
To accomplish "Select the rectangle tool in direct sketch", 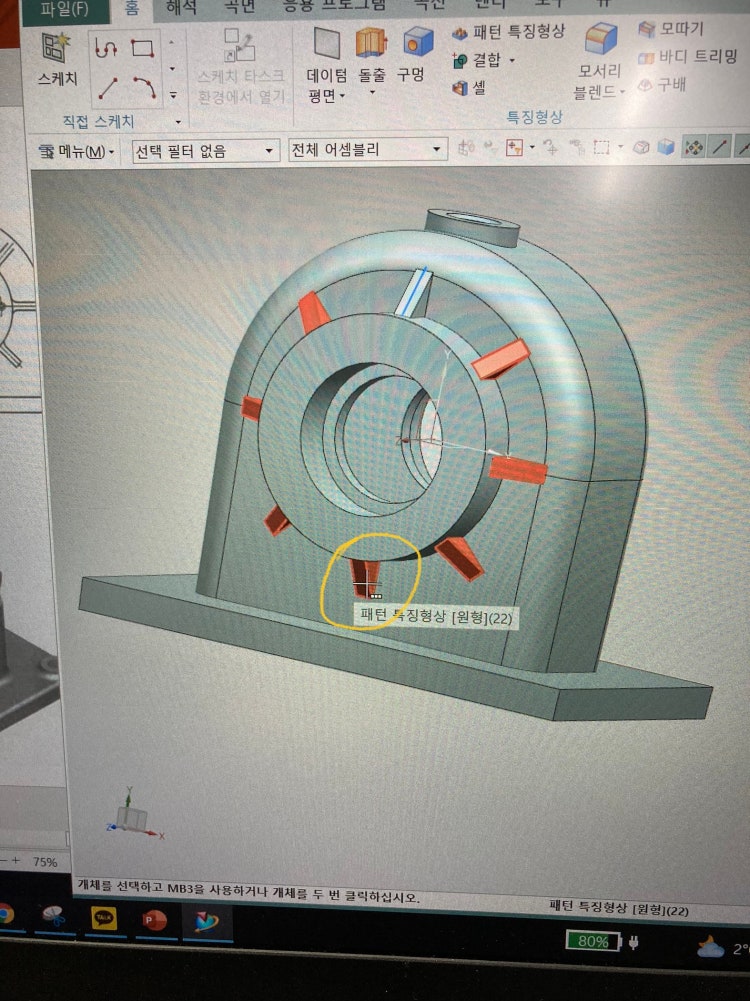I will pos(143,49).
